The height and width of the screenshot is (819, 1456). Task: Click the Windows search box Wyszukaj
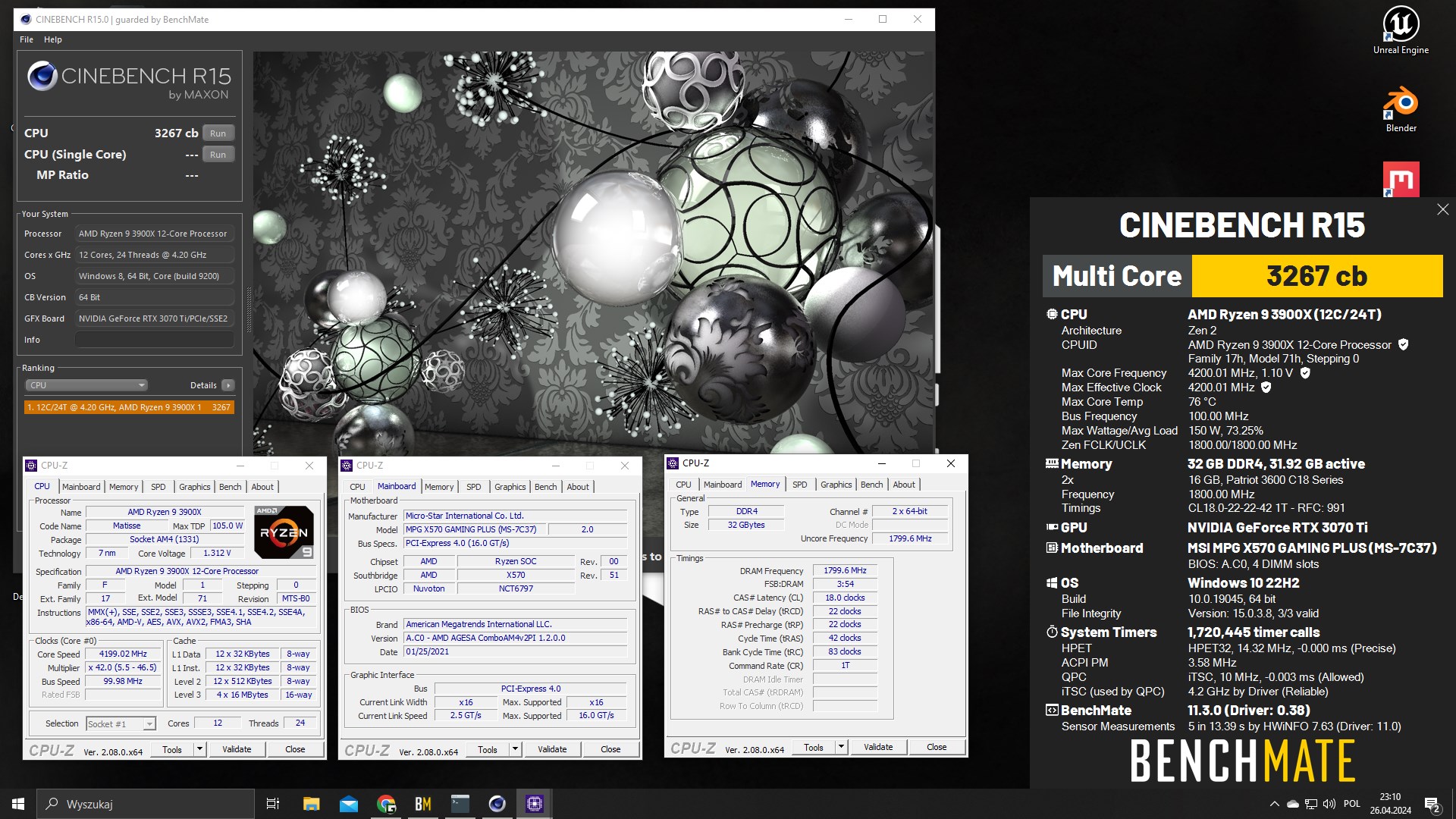click(146, 804)
